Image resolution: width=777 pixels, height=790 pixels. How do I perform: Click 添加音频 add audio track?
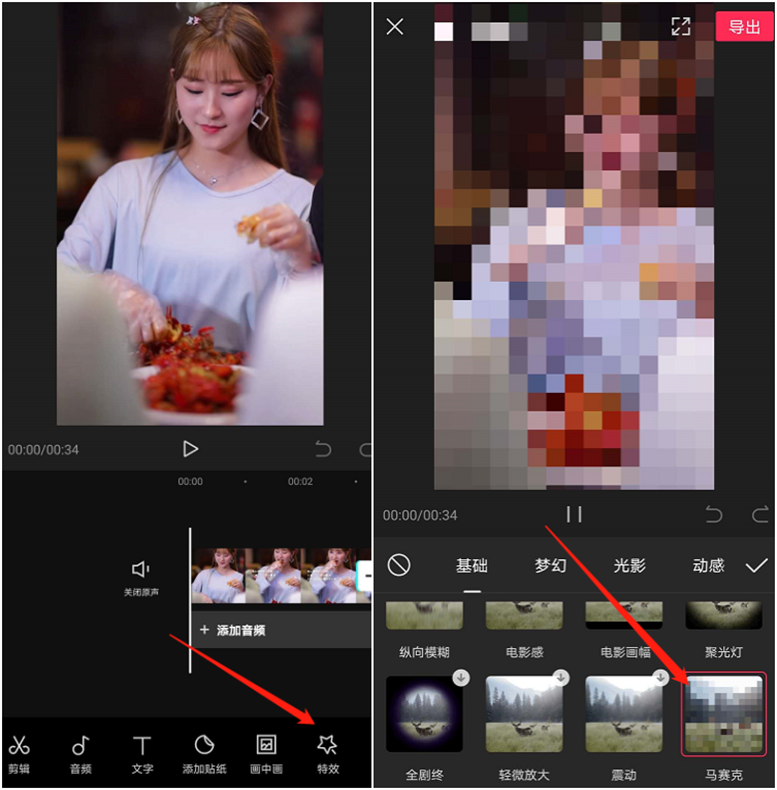click(281, 630)
